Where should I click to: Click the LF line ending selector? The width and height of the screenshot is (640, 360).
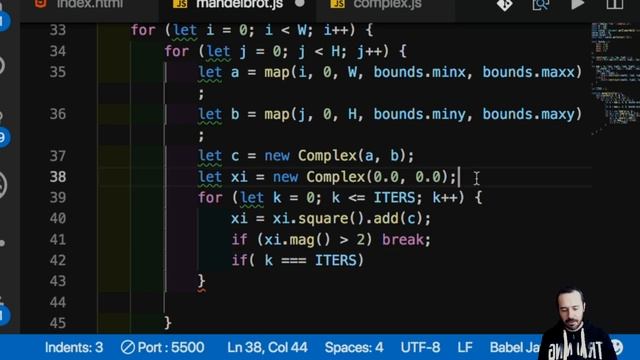(x=465, y=347)
